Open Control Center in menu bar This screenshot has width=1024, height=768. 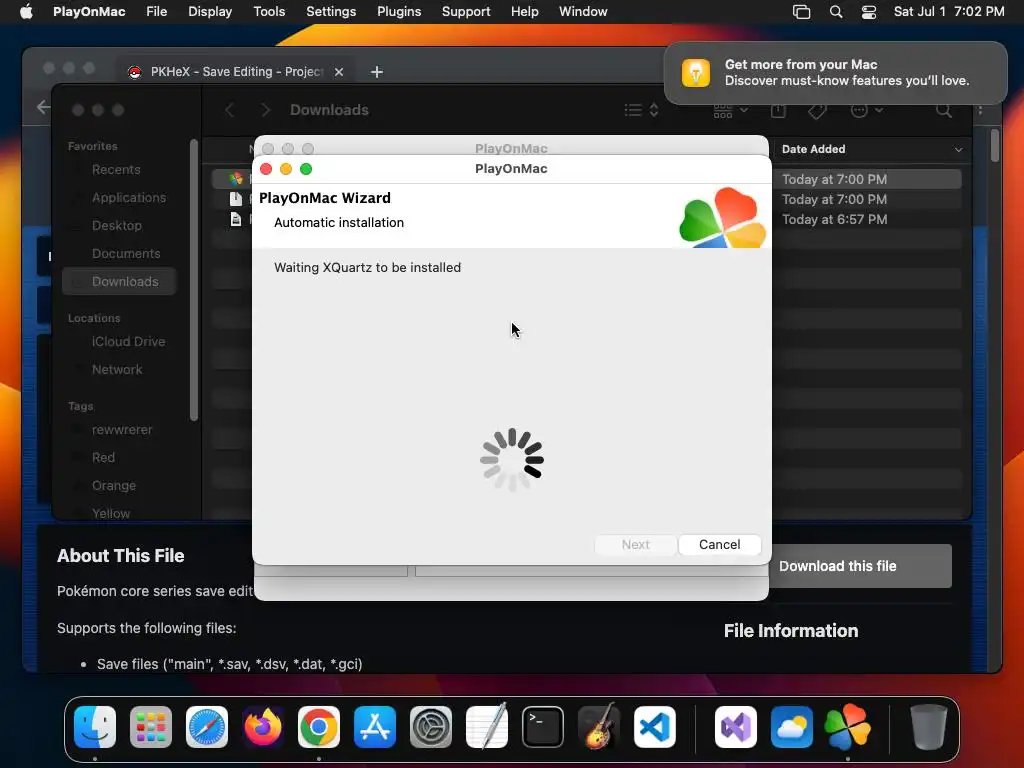[869, 12]
